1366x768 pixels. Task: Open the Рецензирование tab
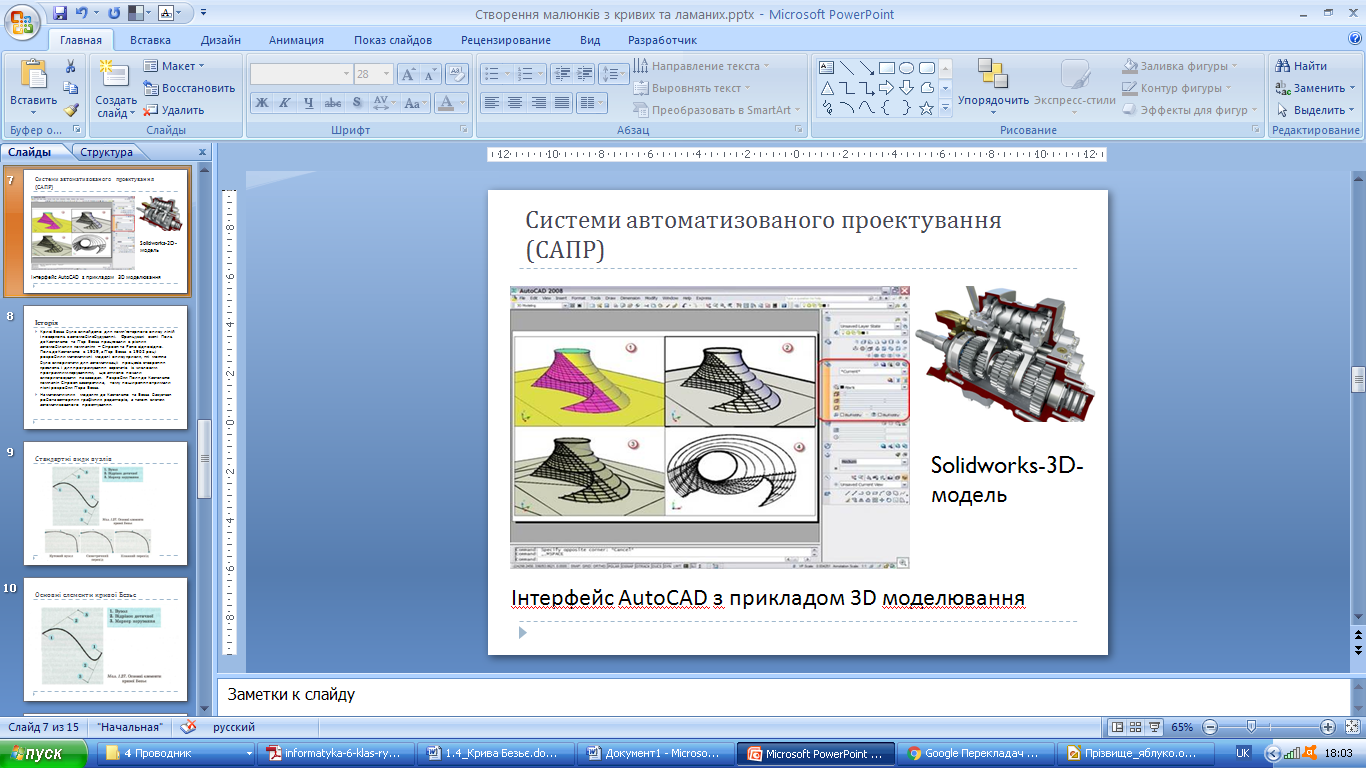(506, 40)
